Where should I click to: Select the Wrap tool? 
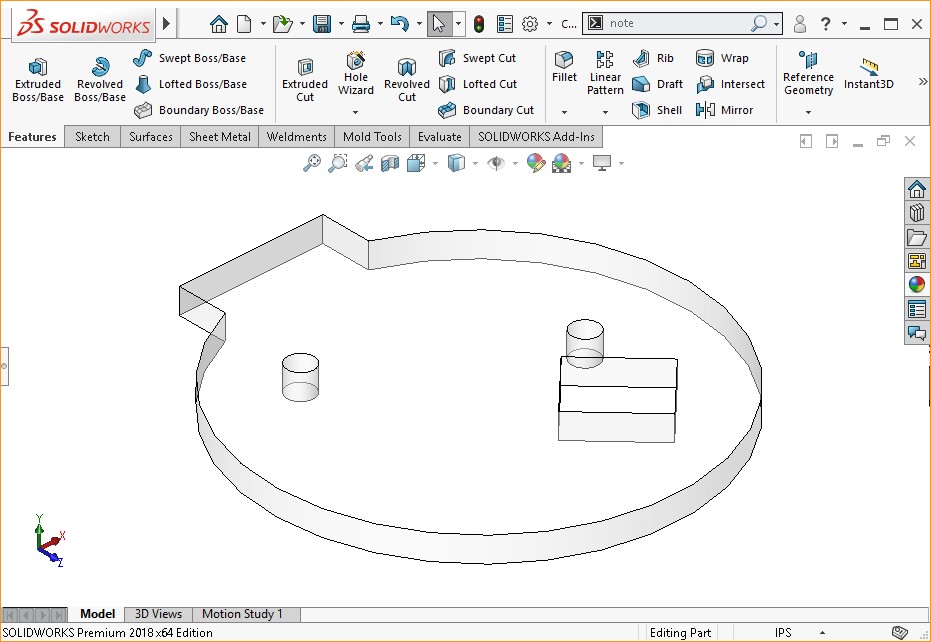click(722, 58)
